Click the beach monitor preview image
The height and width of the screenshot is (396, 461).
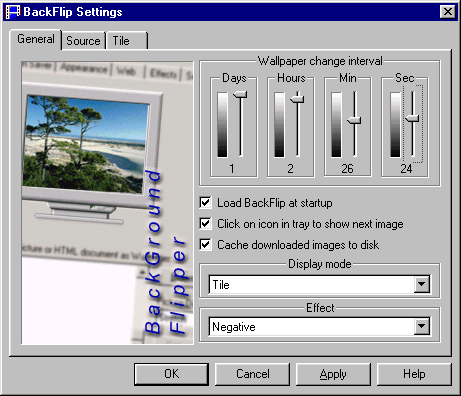pyautogui.click(x=107, y=203)
